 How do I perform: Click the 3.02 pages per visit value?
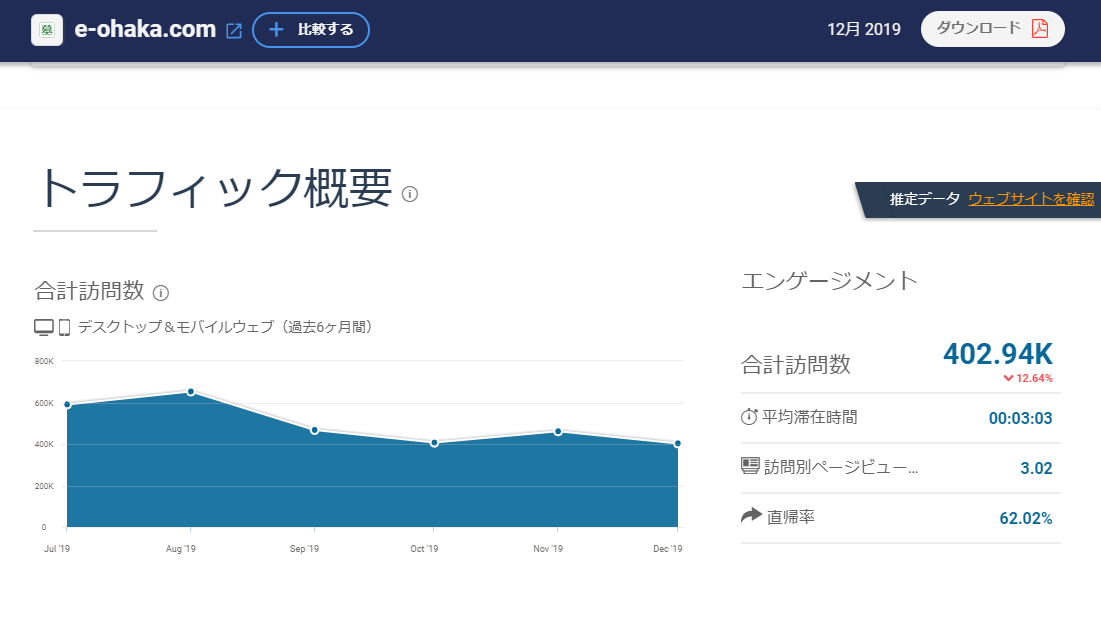tap(1036, 468)
